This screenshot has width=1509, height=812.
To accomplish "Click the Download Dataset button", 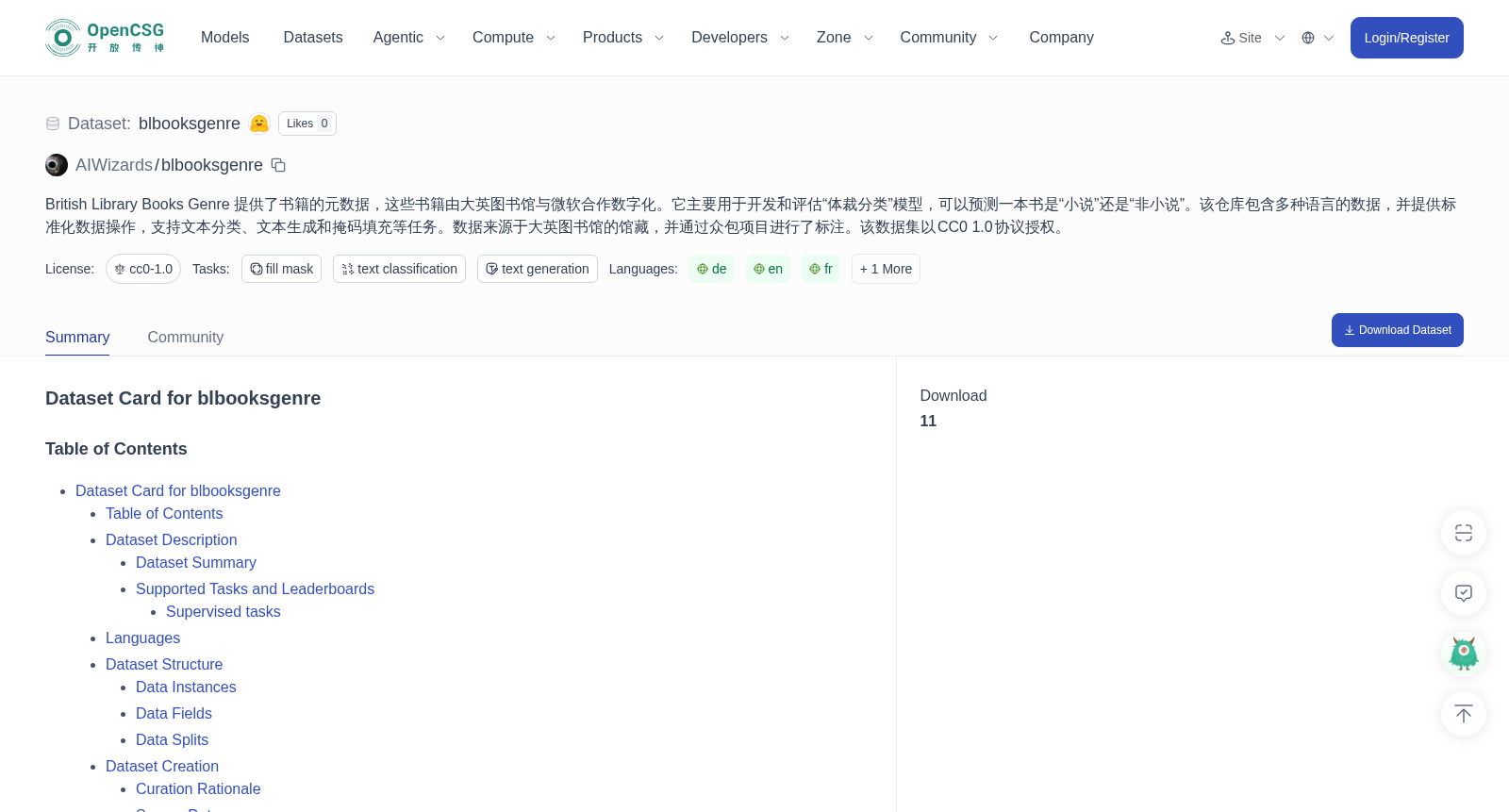I will tap(1397, 330).
